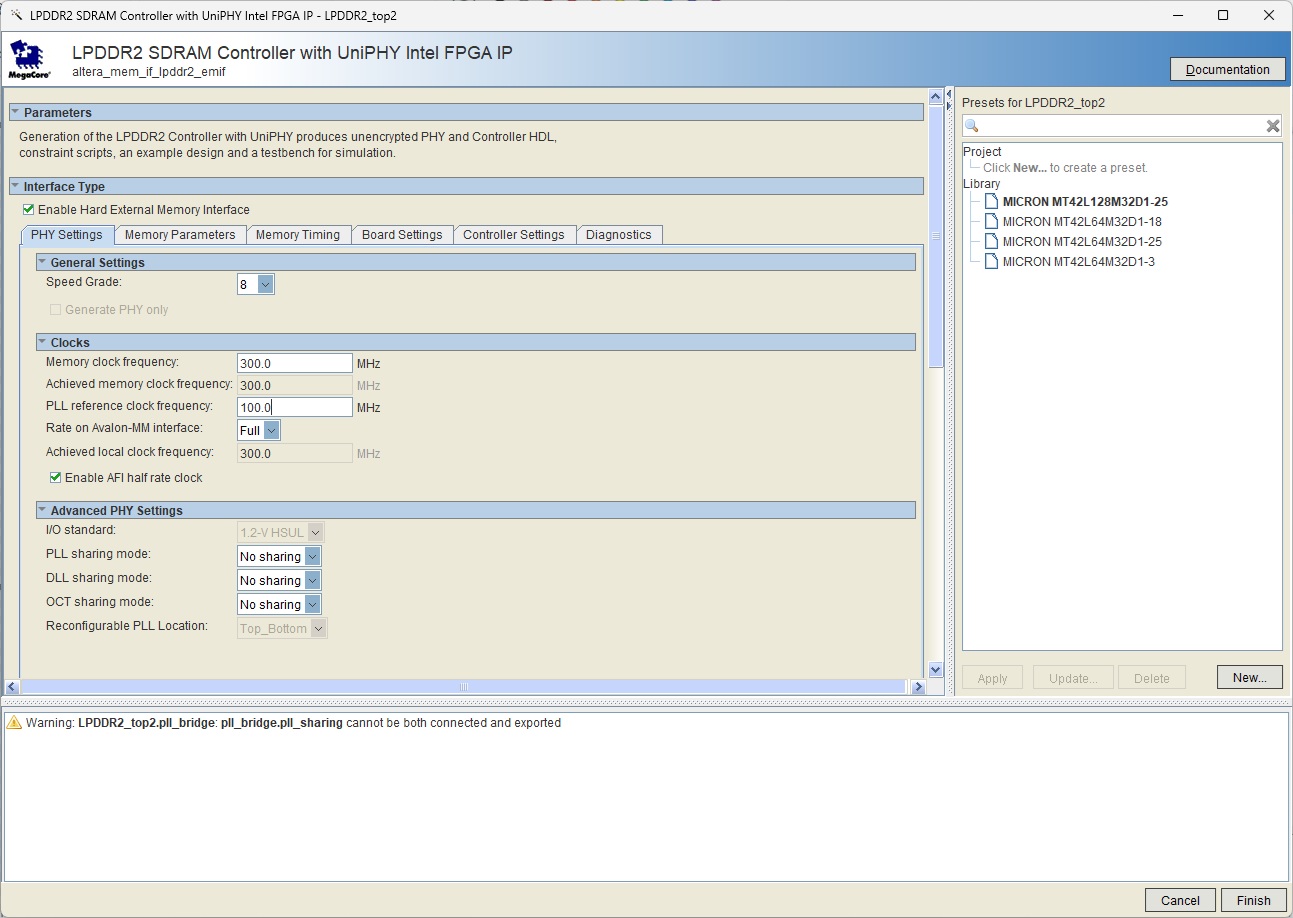Focus the presets search field

tap(1122, 126)
